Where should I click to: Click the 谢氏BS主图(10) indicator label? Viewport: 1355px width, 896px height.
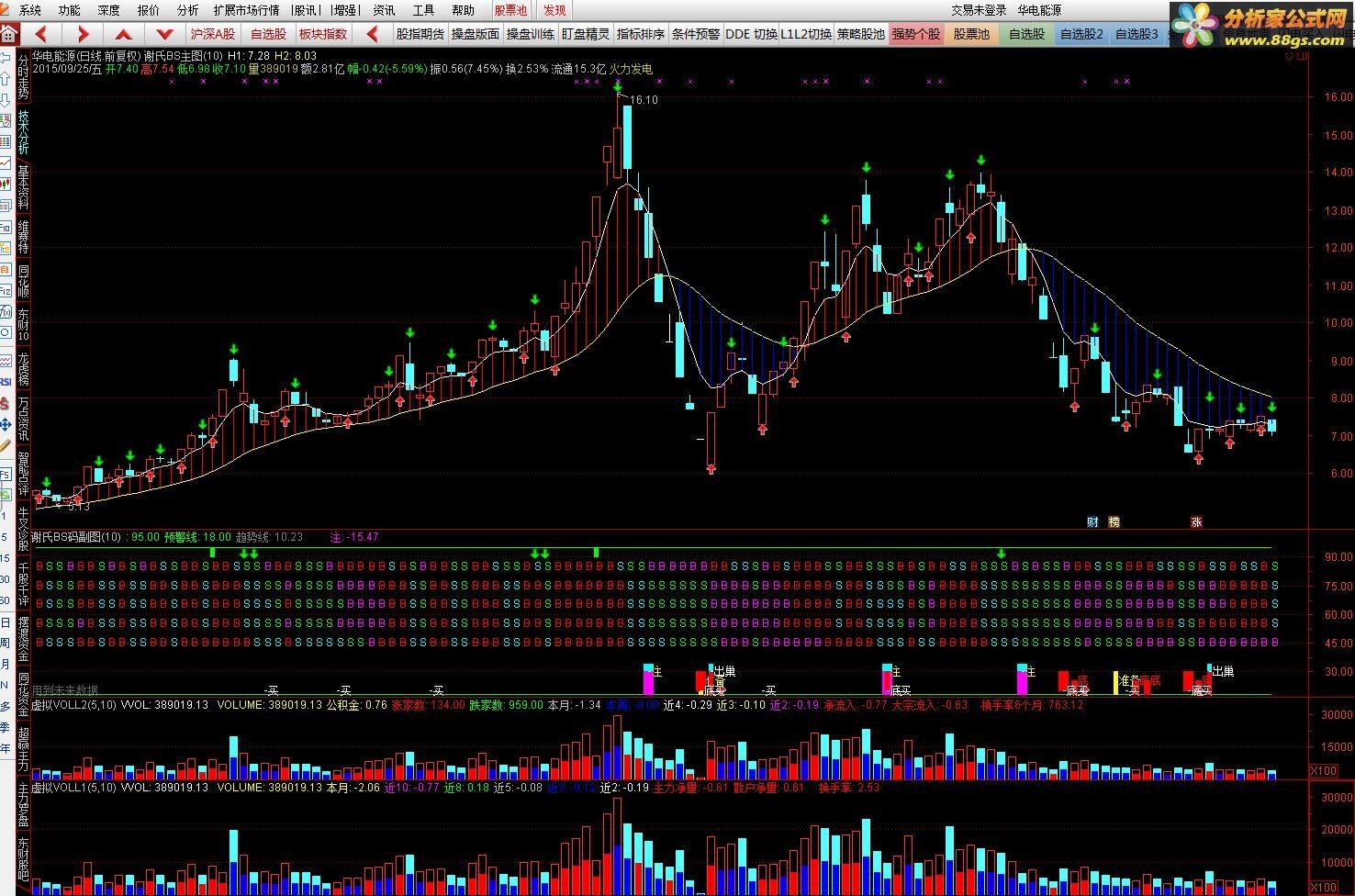[x=183, y=56]
